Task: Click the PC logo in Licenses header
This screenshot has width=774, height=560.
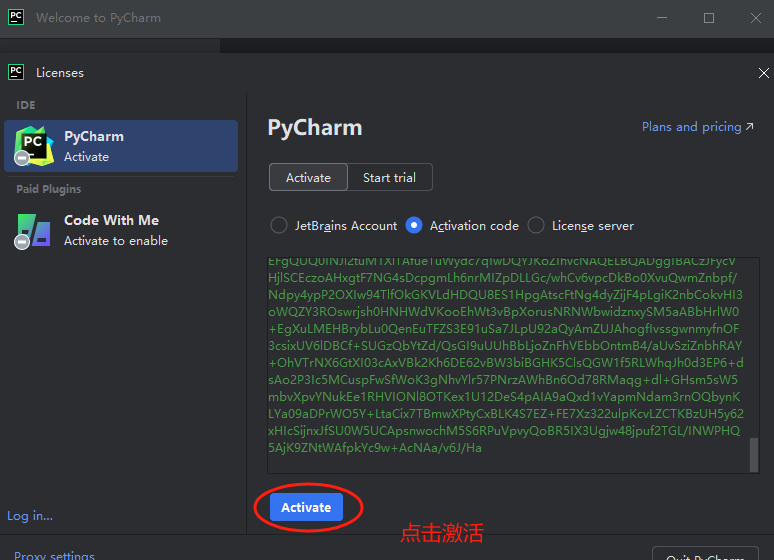Action: [16, 72]
